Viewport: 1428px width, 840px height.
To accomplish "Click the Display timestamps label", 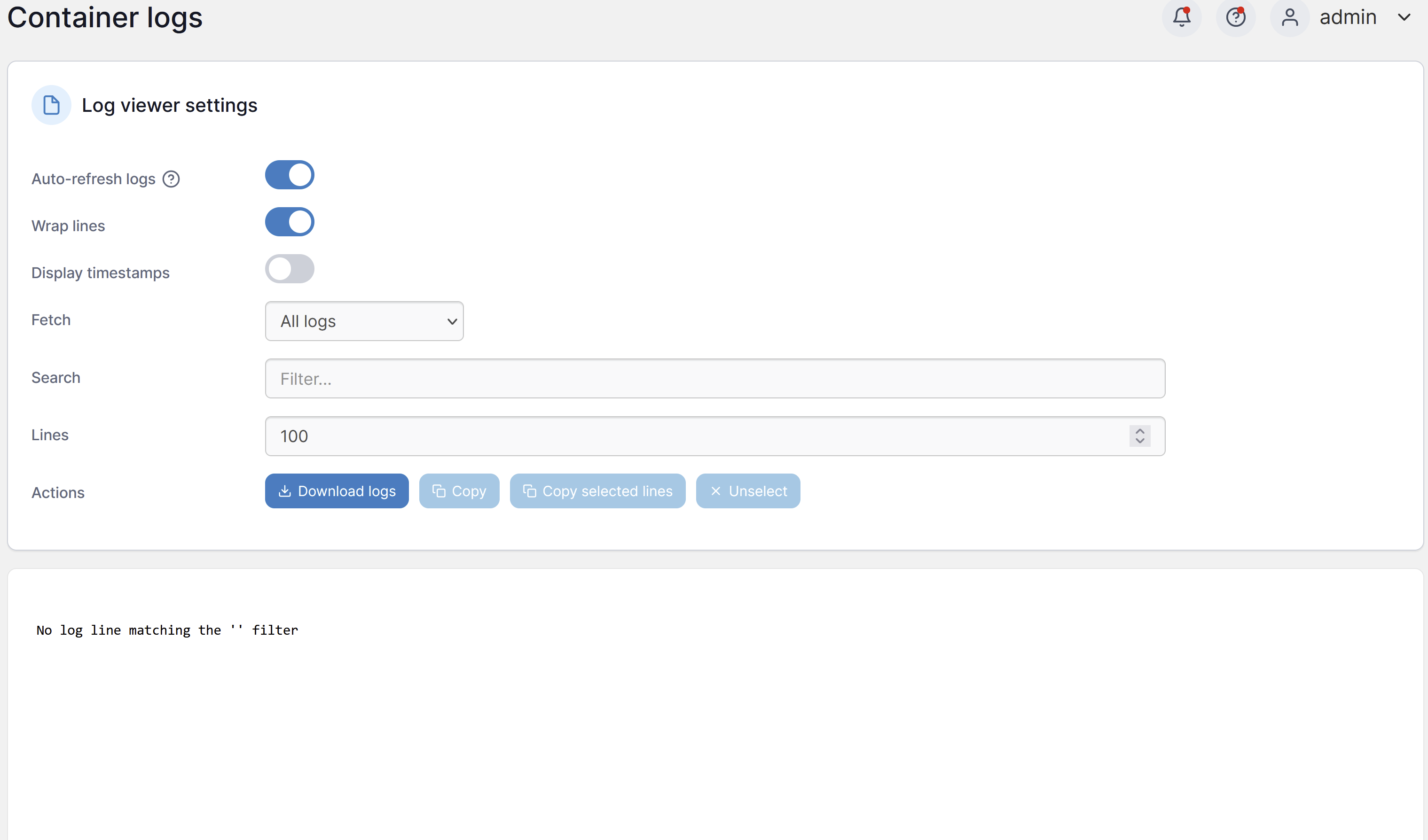I will tap(100, 273).
